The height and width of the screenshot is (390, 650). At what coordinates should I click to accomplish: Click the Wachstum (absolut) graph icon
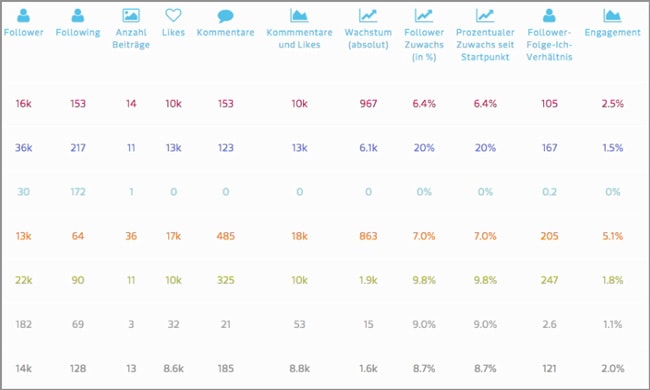(x=368, y=15)
